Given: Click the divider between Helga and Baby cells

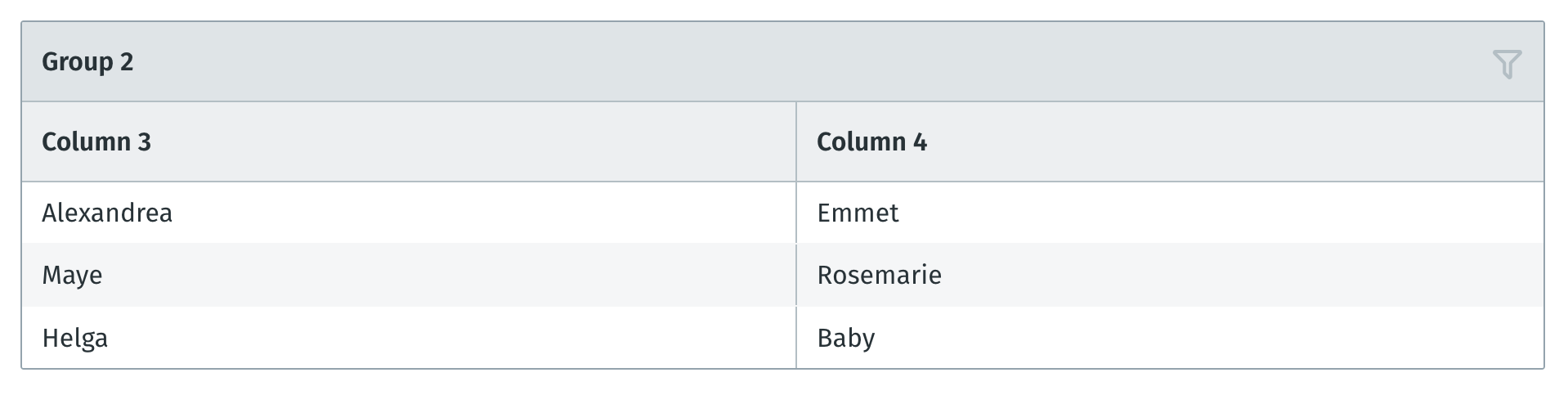Looking at the screenshot, I should (x=796, y=338).
